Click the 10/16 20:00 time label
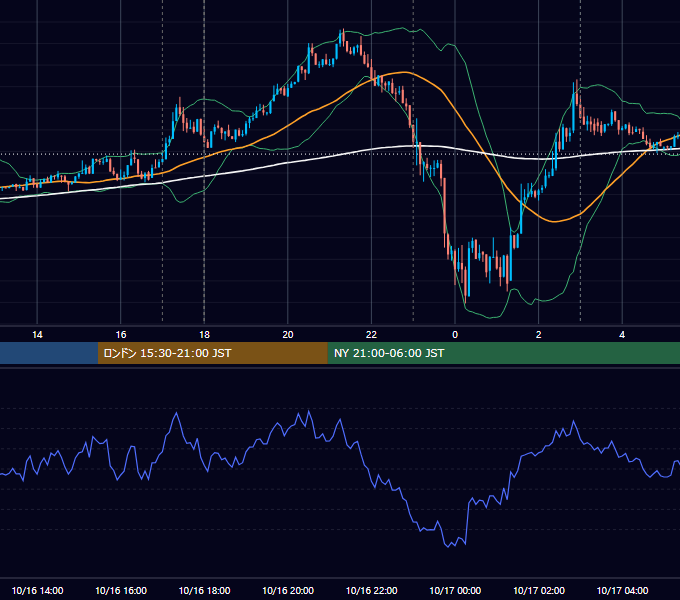Viewport: 680px width, 600px height. click(288, 590)
